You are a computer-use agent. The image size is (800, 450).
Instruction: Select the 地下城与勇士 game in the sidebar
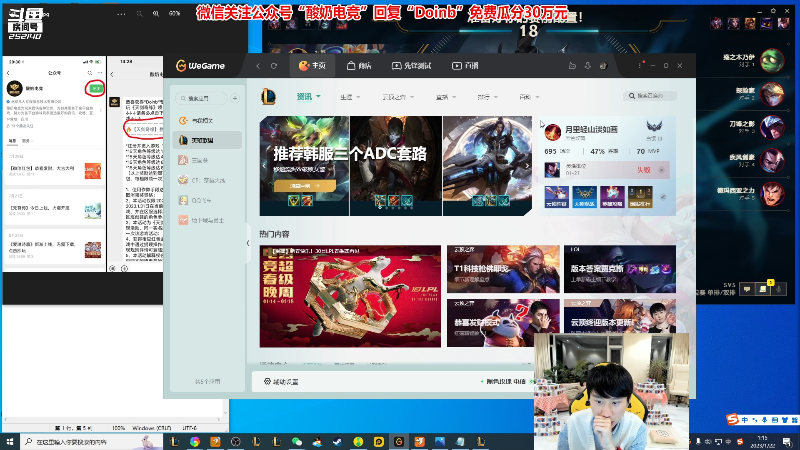tap(207, 220)
